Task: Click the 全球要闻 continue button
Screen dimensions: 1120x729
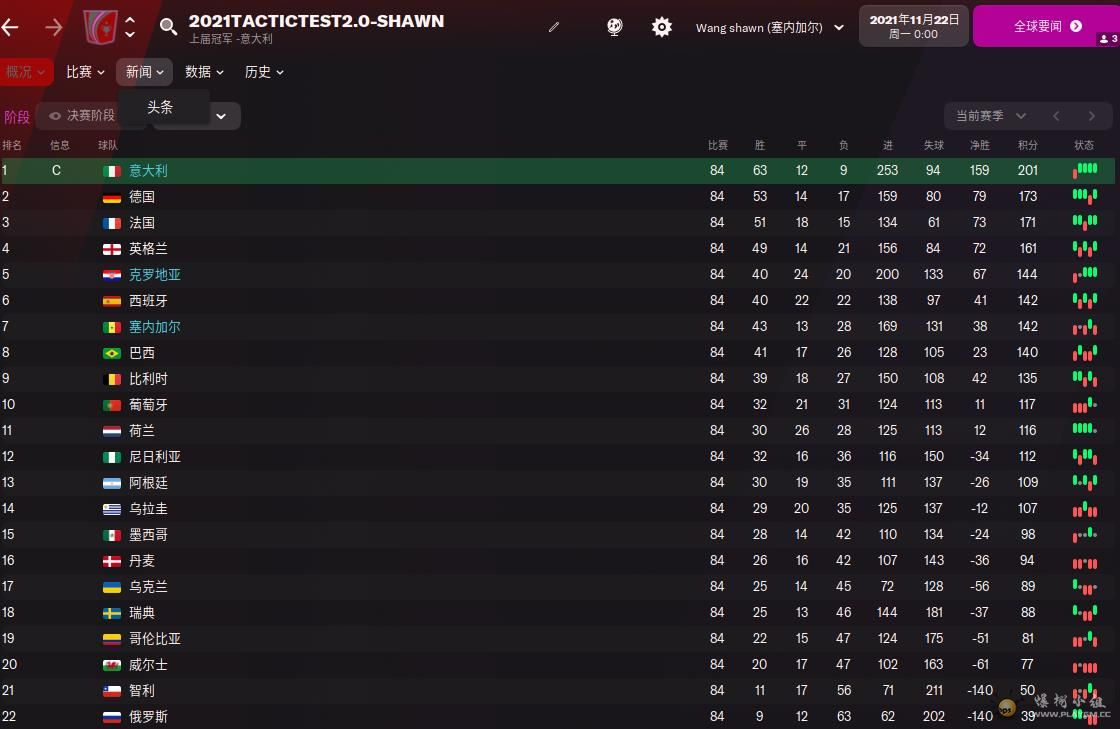Action: coord(1046,26)
